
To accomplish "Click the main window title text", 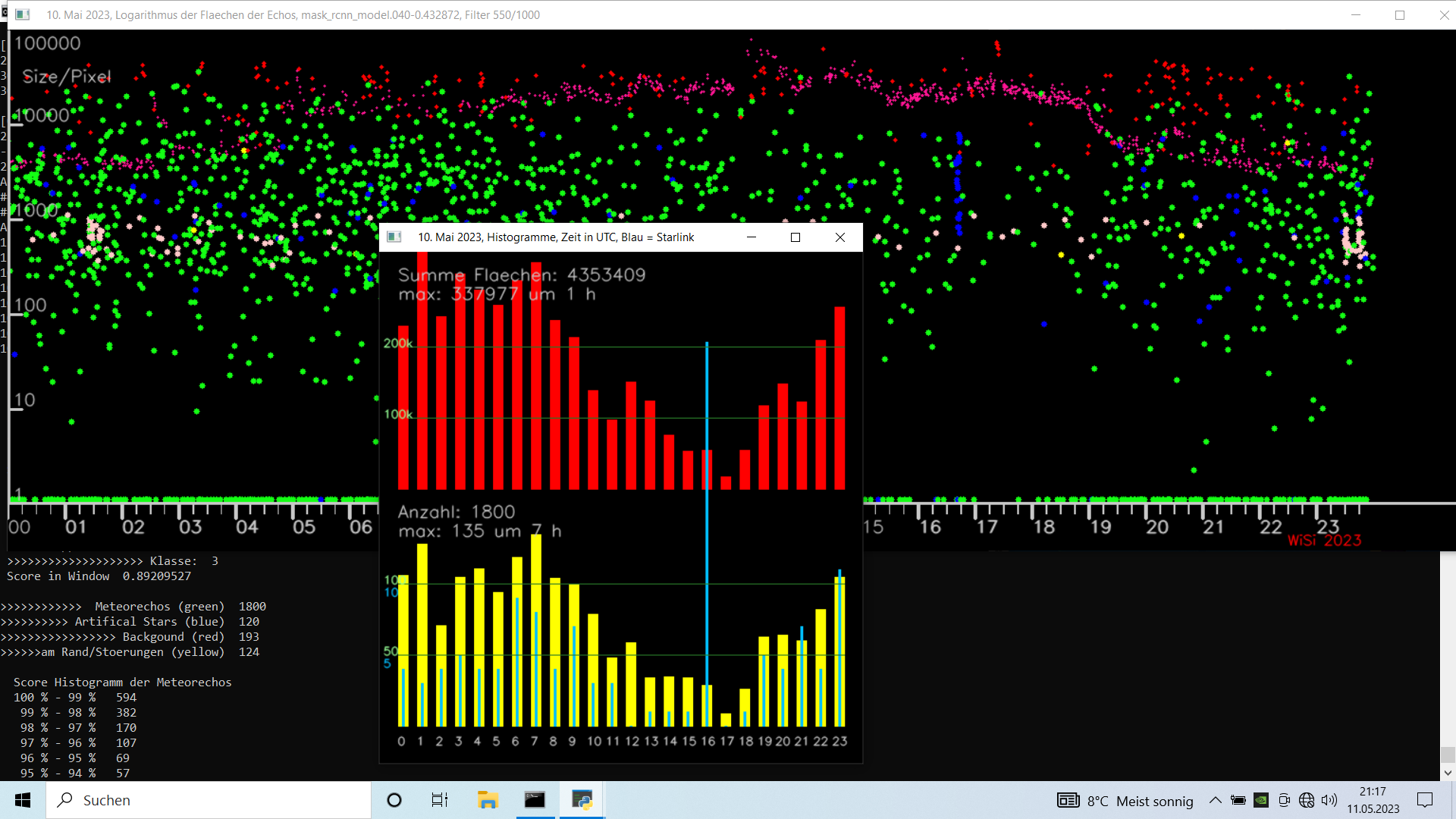I will (293, 14).
